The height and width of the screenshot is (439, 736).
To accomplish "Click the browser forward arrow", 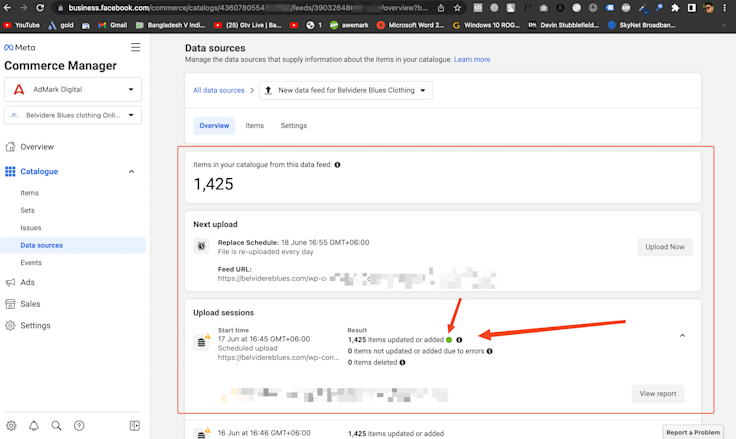I will [x=23, y=8].
